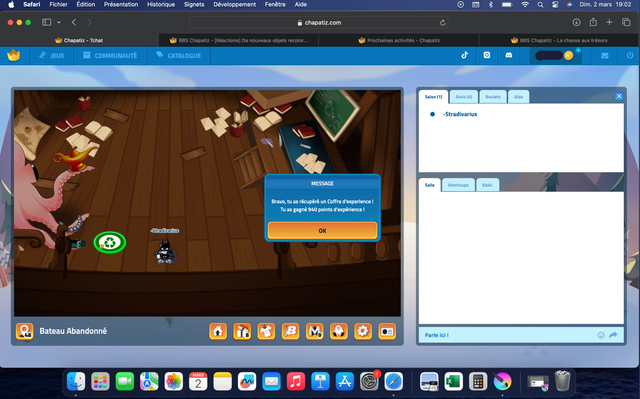Switch to the Prochaines activités browser tab
The image size is (640, 399).
pos(398,40)
